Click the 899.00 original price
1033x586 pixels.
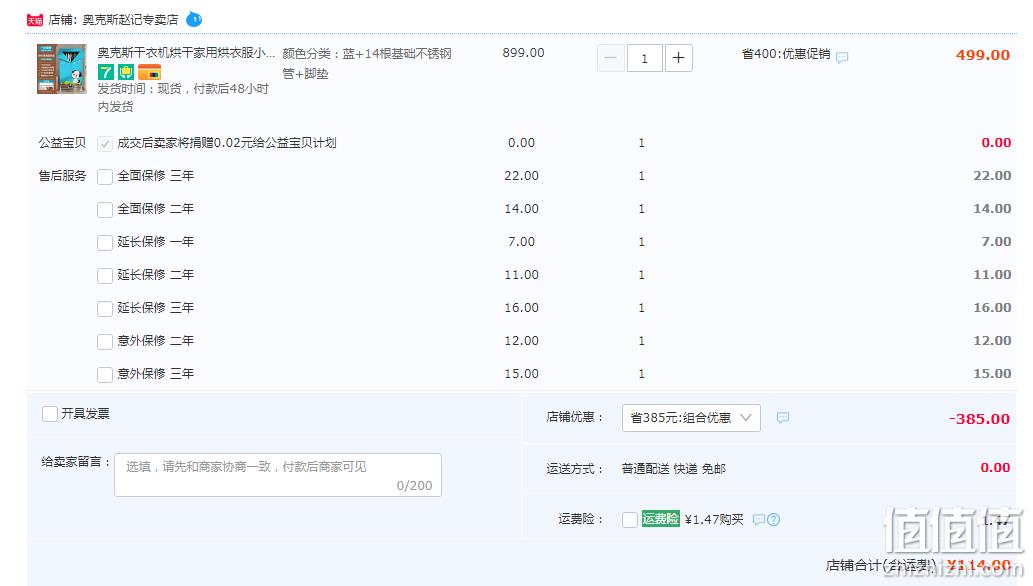(x=523, y=53)
